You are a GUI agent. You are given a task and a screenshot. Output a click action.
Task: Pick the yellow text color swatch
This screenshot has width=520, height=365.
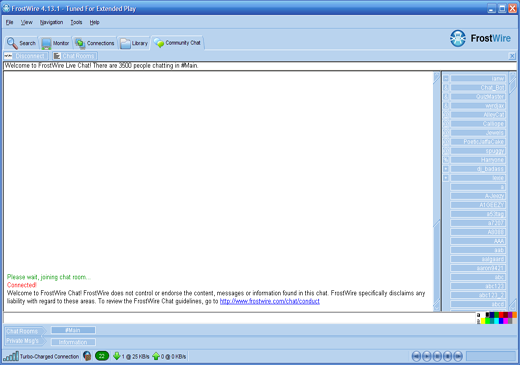coord(483,321)
